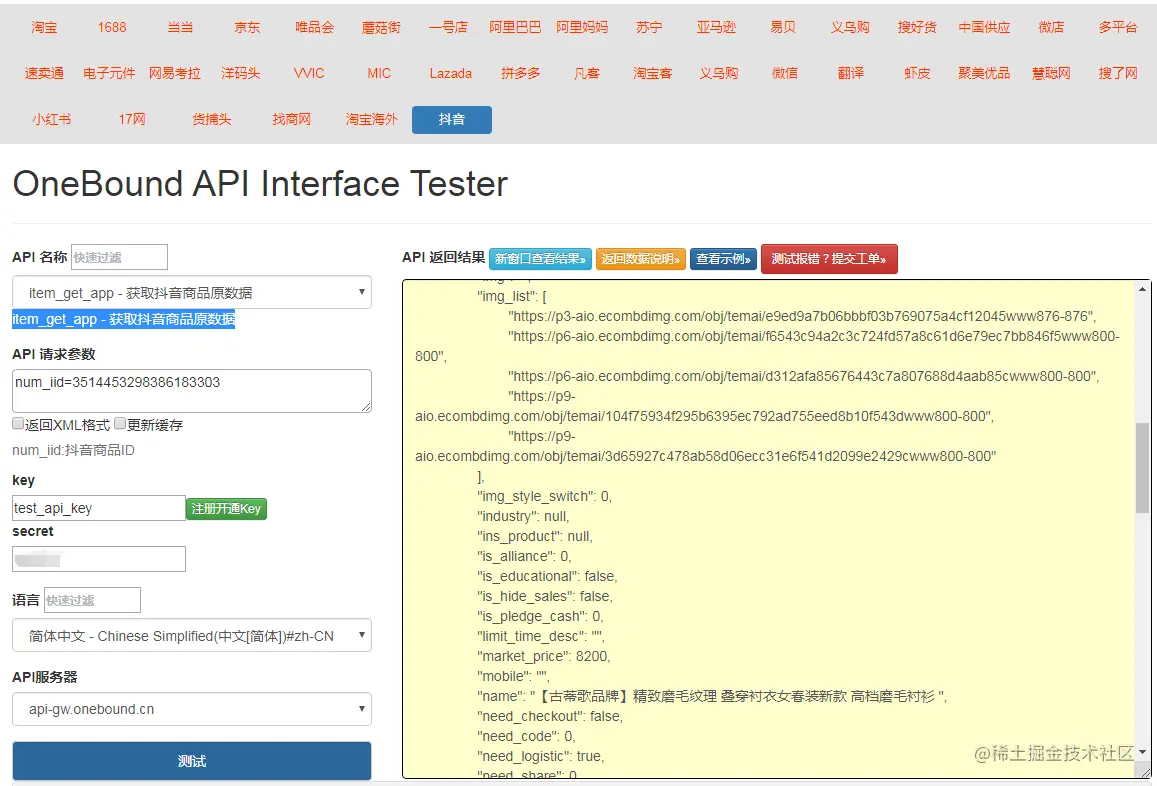Select the 抖音 platform tab
The width and height of the screenshot is (1157, 786).
(x=452, y=120)
